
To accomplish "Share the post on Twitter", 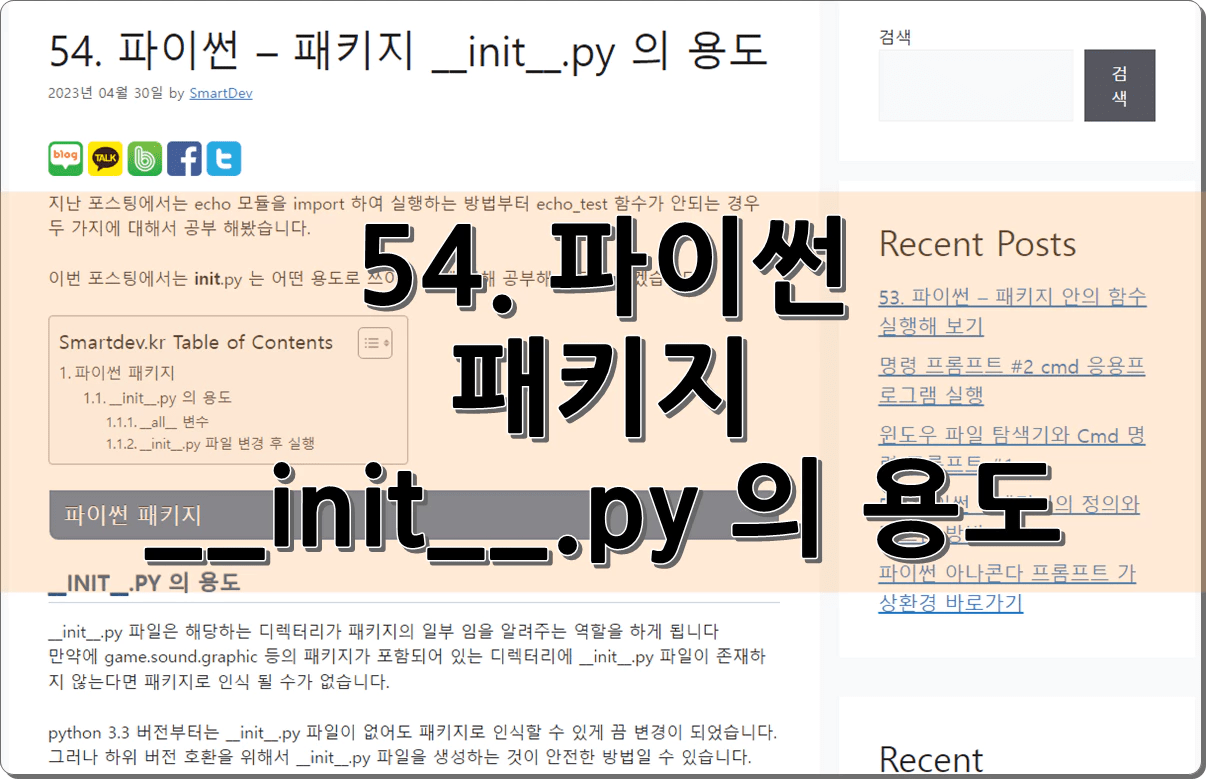I will tap(223, 158).
